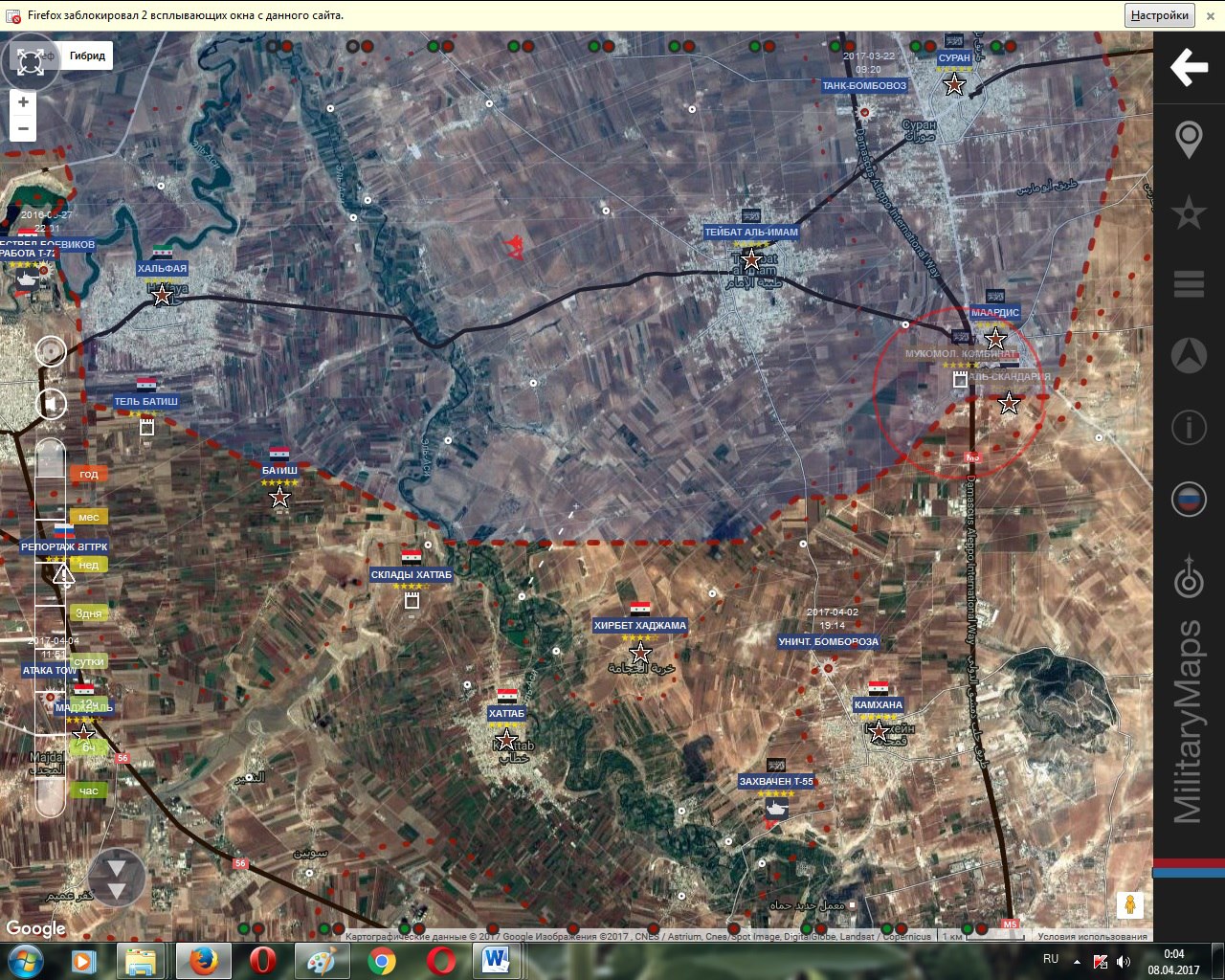Open the star favorites icon in sidebar
Screen dimensions: 1225x980
[1189, 212]
